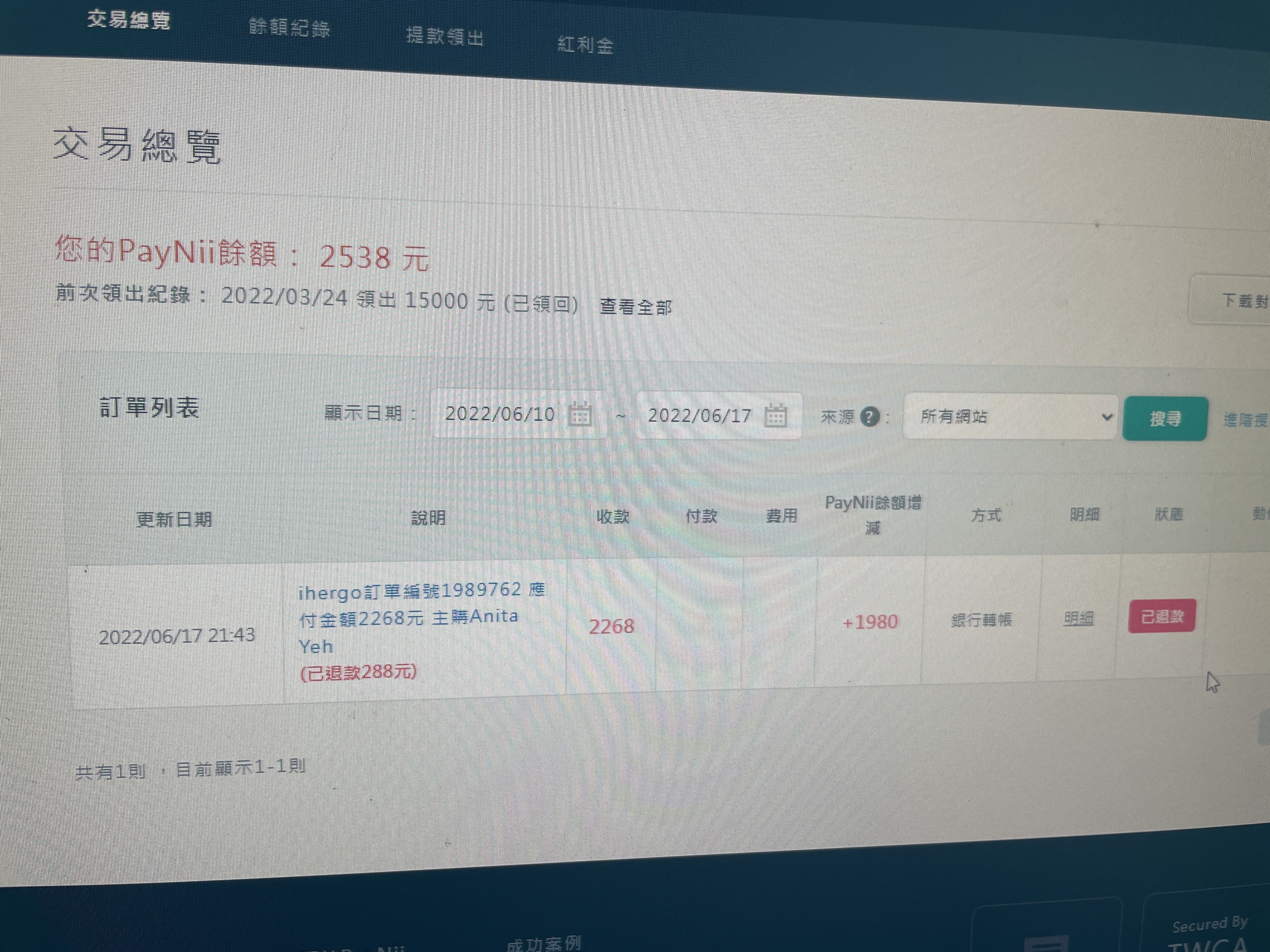1270x952 pixels.
Task: Open the 交易總覽 tab
Action: [x=129, y=20]
